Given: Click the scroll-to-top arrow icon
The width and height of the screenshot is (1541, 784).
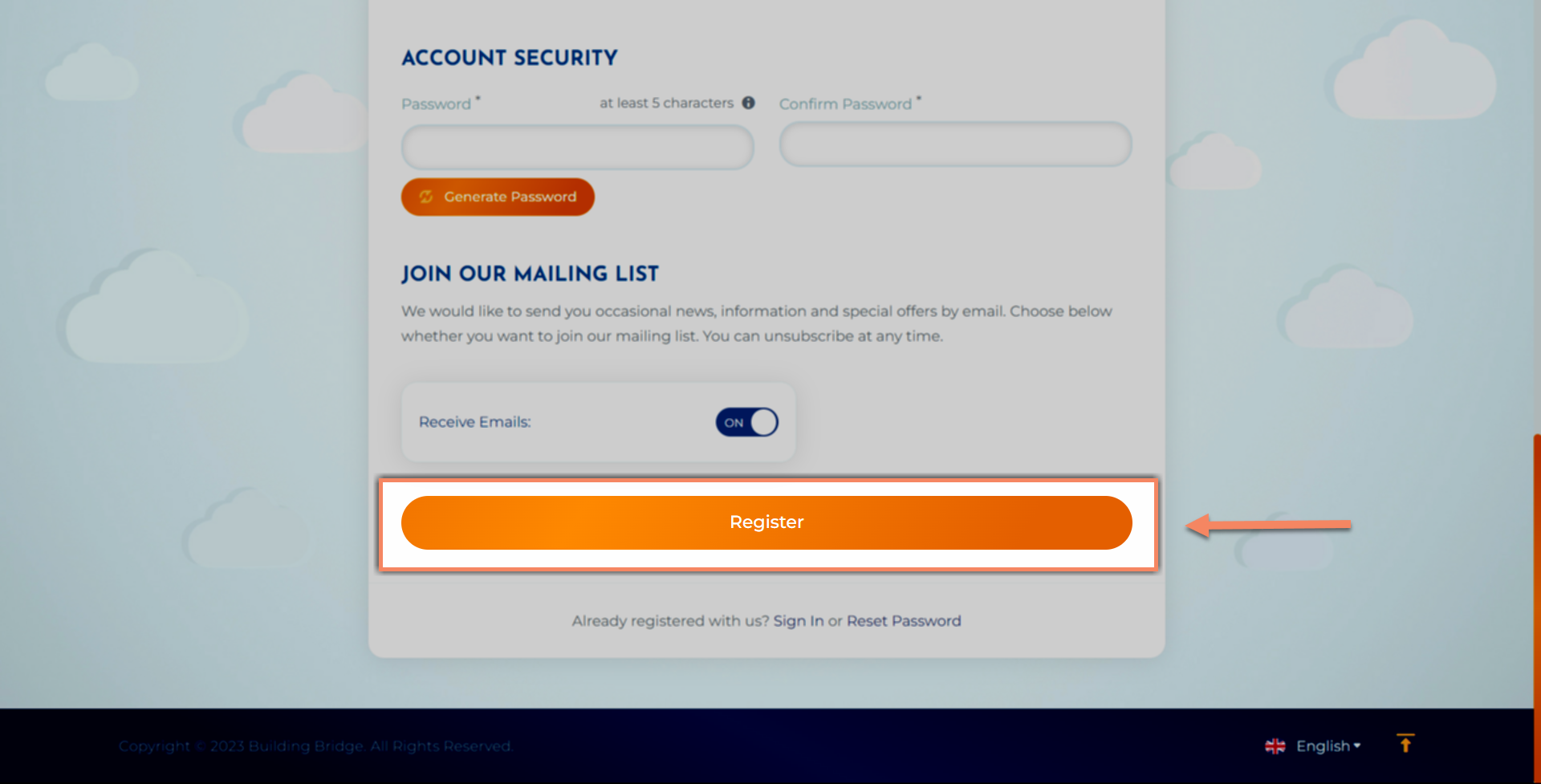Looking at the screenshot, I should (x=1405, y=744).
